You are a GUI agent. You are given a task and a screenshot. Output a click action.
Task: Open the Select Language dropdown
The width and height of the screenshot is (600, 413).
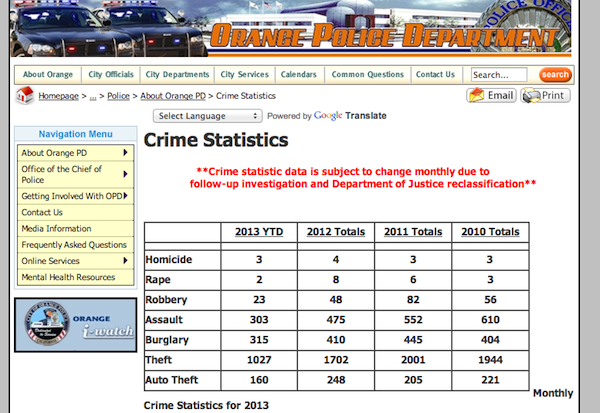pyautogui.click(x=208, y=116)
